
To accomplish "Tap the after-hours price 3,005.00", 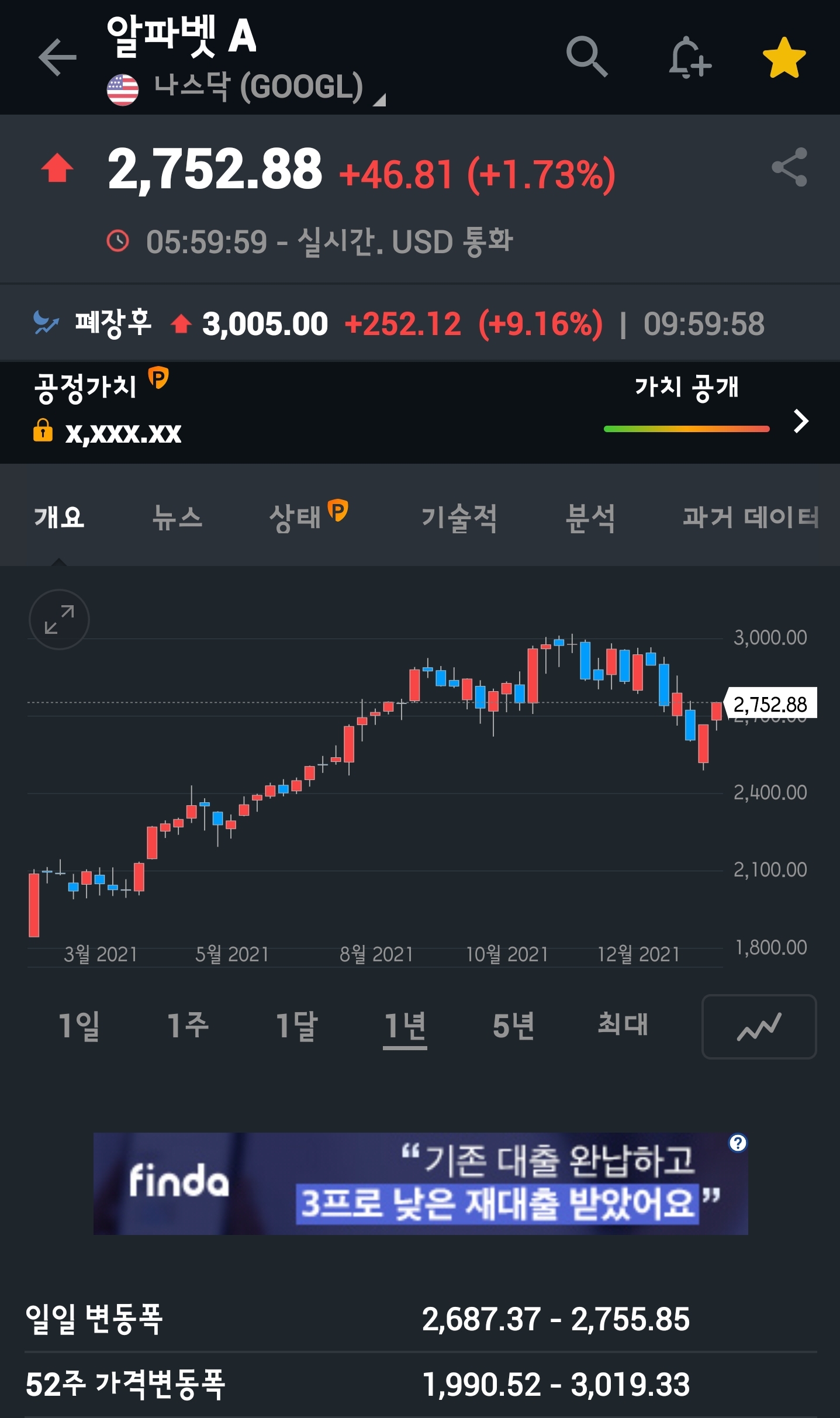I will (265, 323).
